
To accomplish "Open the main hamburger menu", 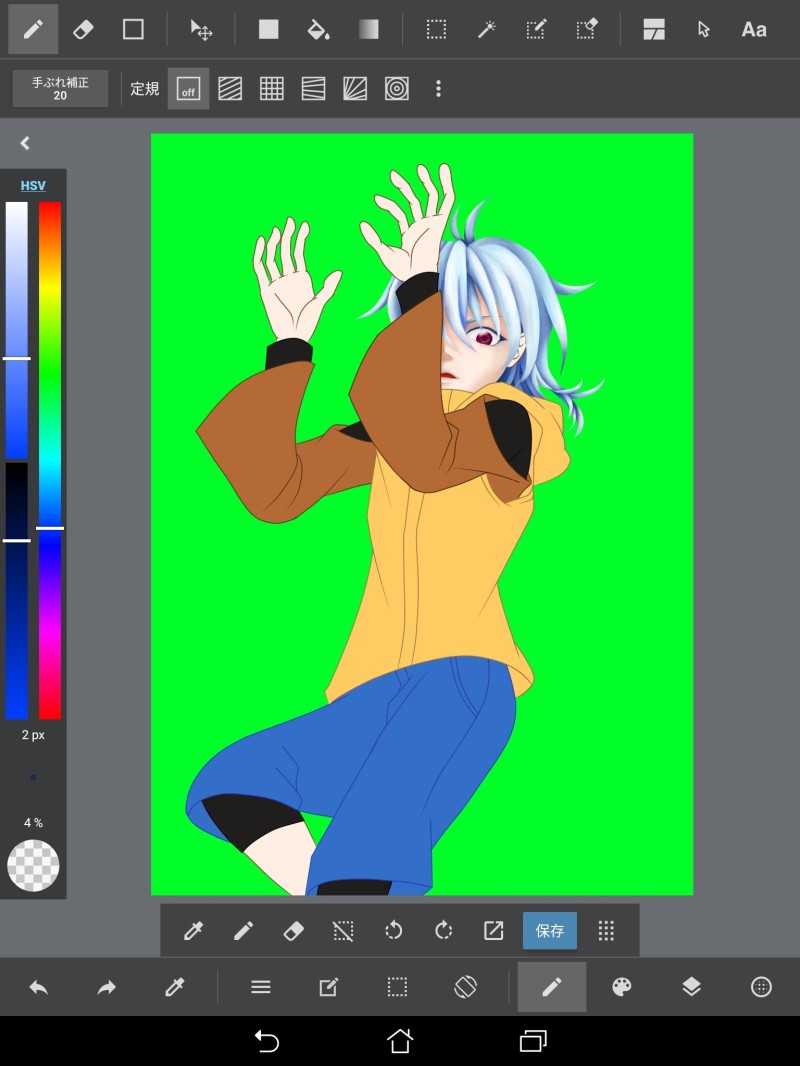I will [x=261, y=987].
